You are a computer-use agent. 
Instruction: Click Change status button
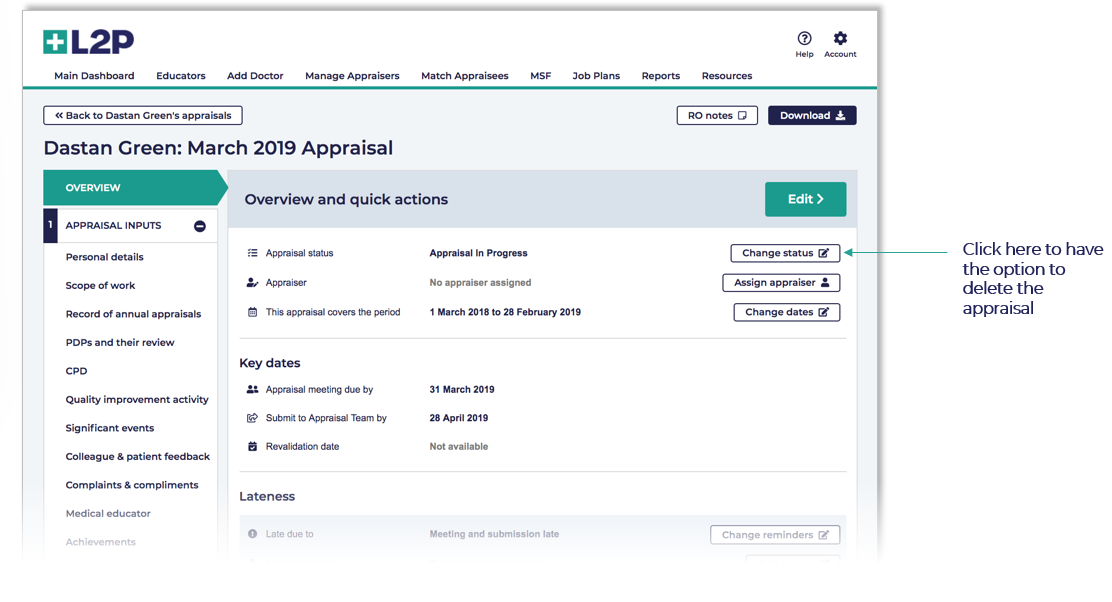785,254
